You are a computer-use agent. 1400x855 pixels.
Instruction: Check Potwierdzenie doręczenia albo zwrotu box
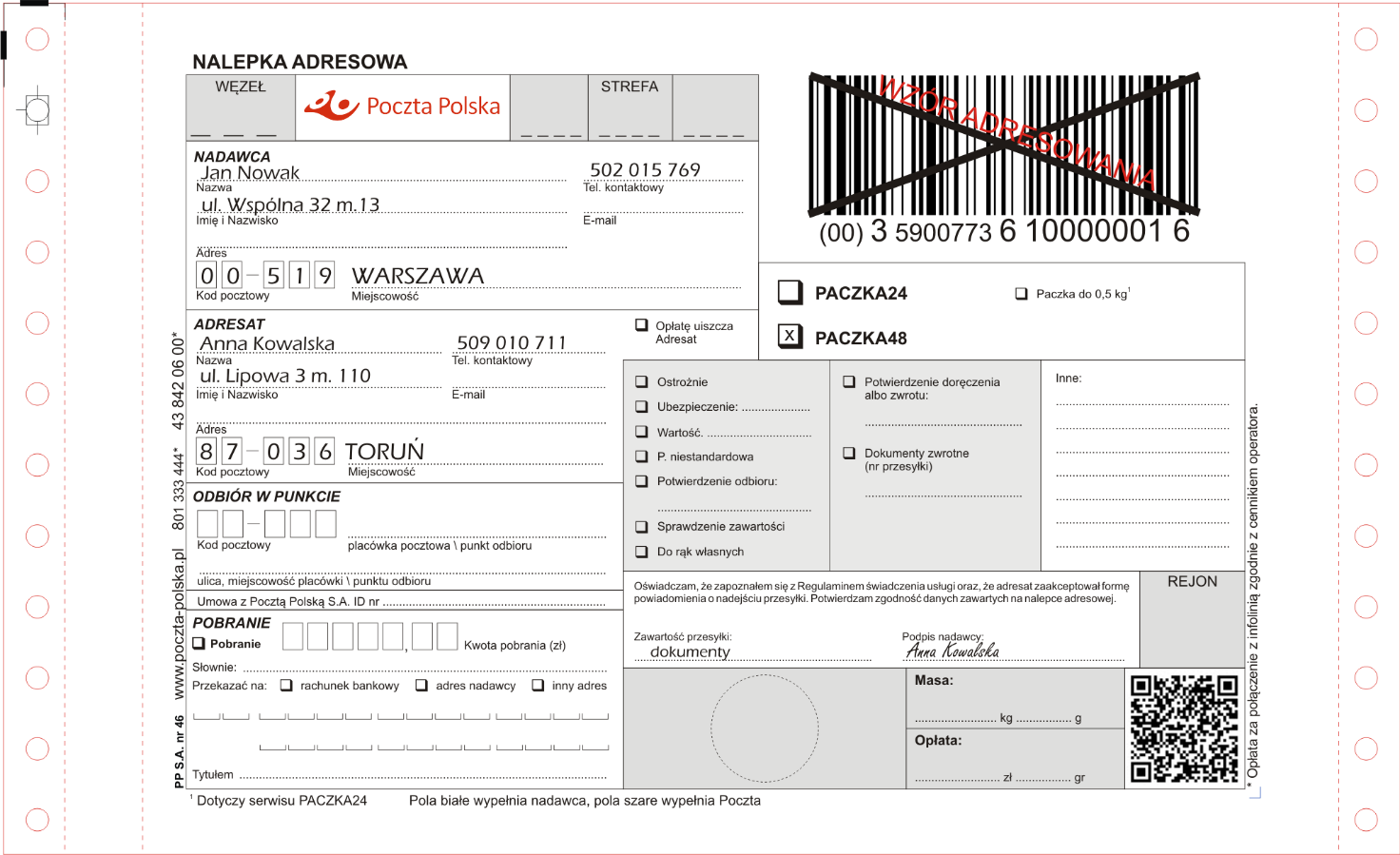coord(849,382)
